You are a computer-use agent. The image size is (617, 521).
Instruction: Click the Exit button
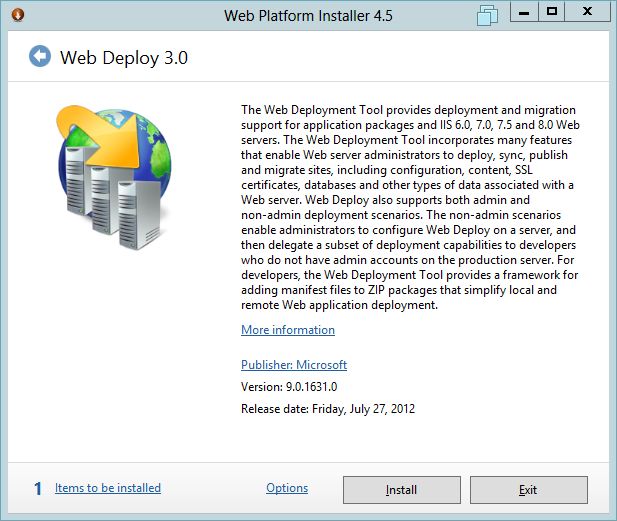click(529, 490)
